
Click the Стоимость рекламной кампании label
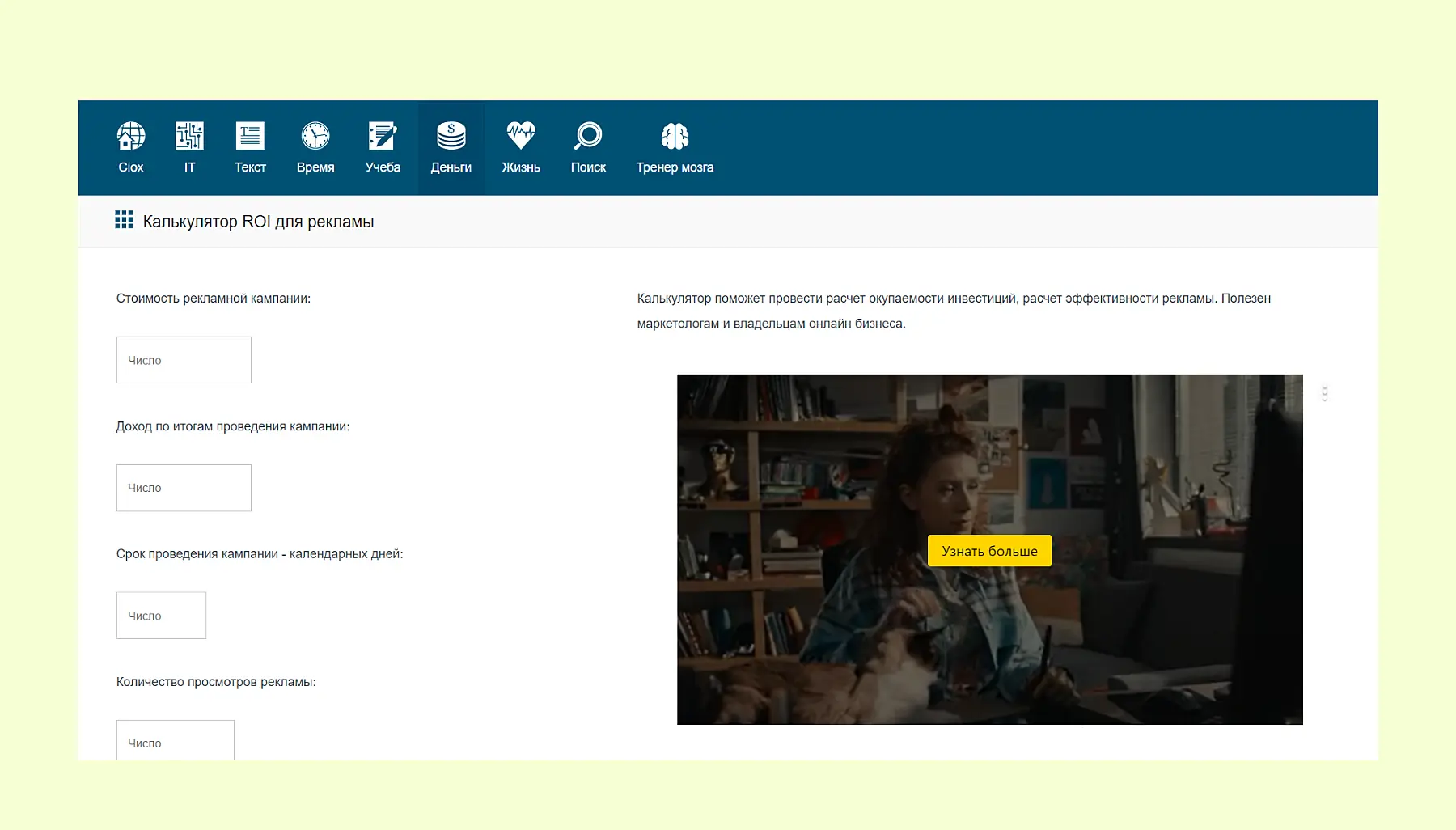pyautogui.click(x=213, y=299)
